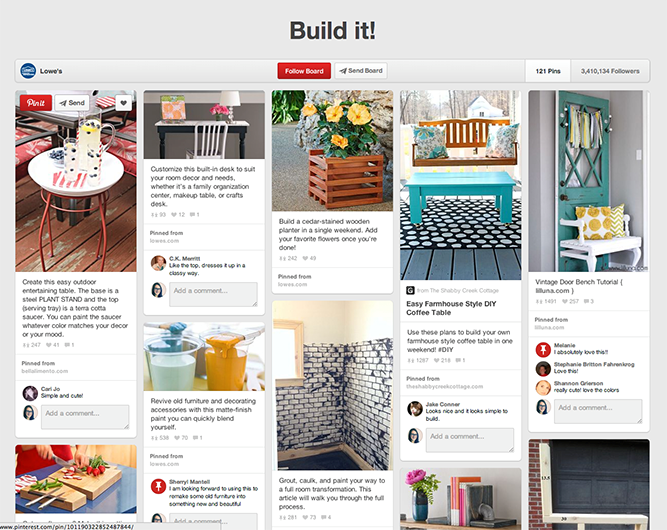
Task: Click Follow Board button
Action: [304, 71]
